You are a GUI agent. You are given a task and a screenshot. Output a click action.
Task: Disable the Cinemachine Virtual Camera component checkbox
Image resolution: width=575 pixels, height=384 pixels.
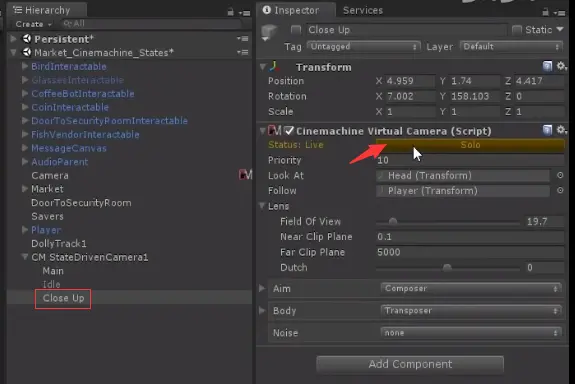click(289, 130)
